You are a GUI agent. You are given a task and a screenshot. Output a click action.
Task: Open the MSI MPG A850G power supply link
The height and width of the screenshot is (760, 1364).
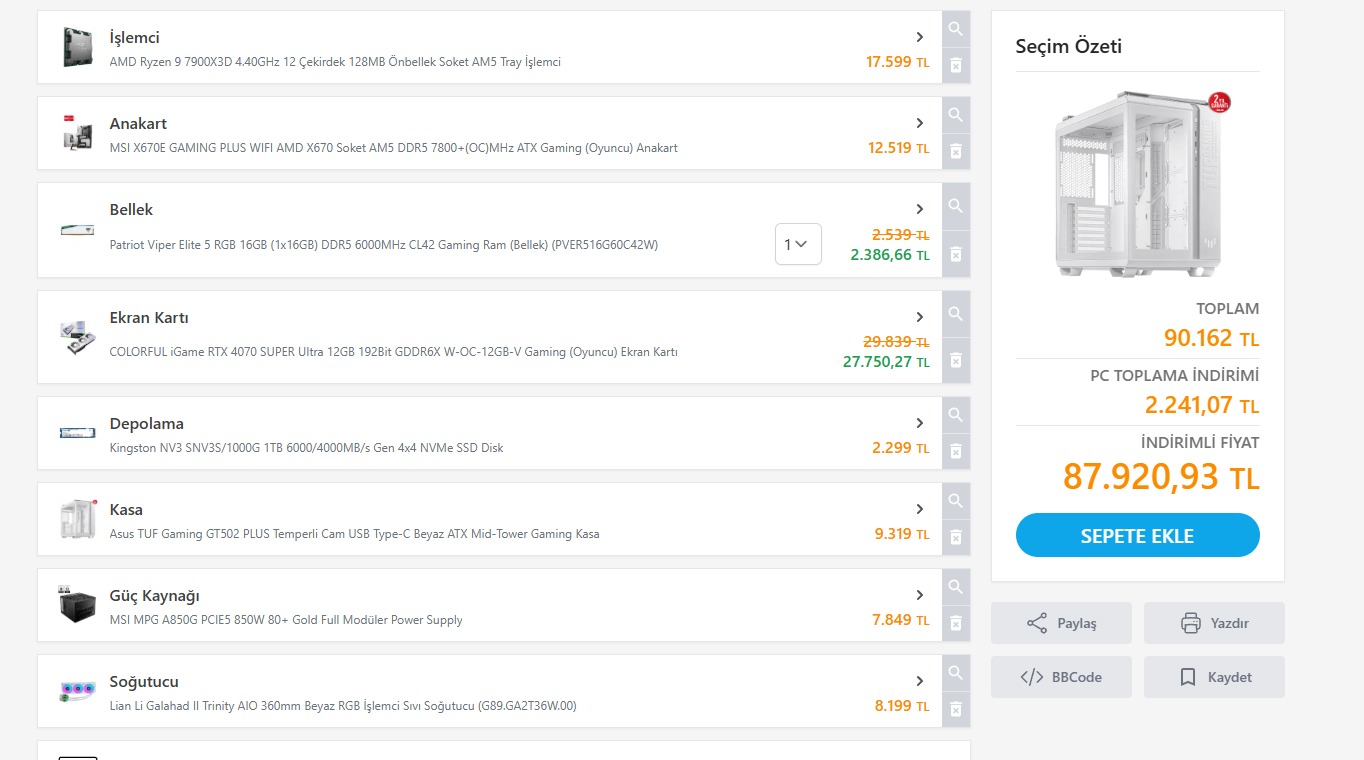coord(286,620)
